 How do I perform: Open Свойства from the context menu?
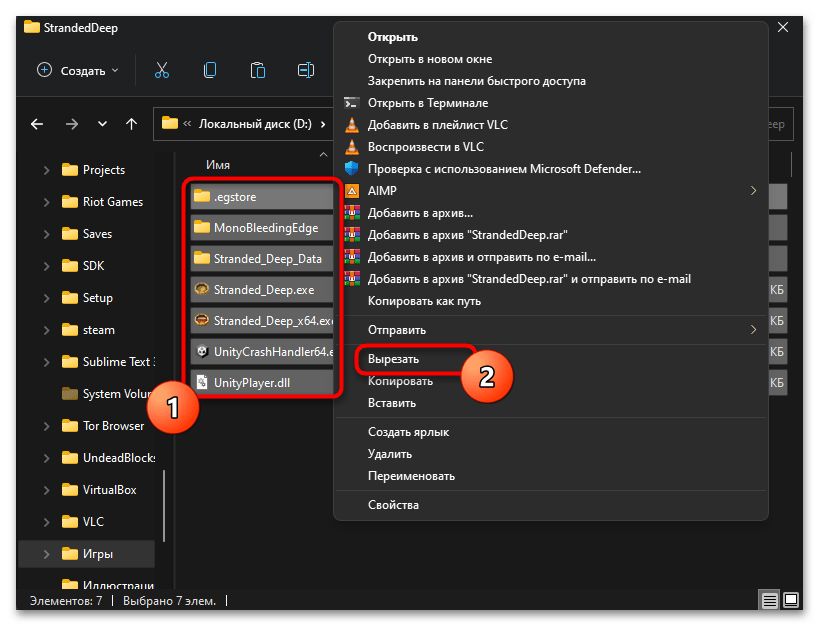pos(393,505)
